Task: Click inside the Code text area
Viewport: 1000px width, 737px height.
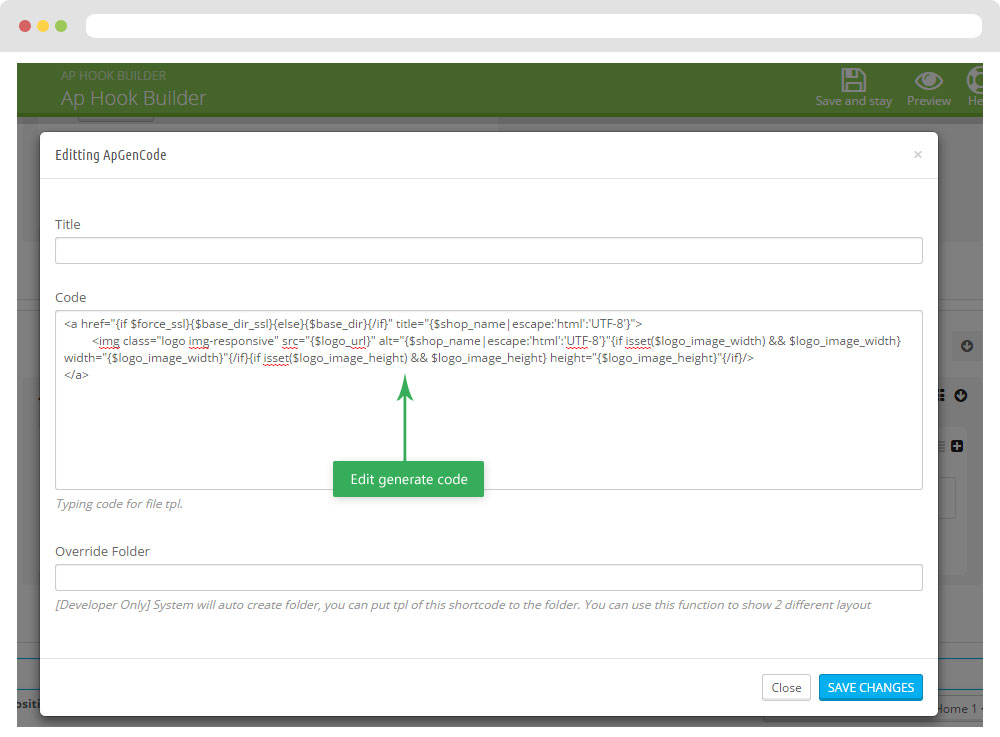Action: point(488,430)
